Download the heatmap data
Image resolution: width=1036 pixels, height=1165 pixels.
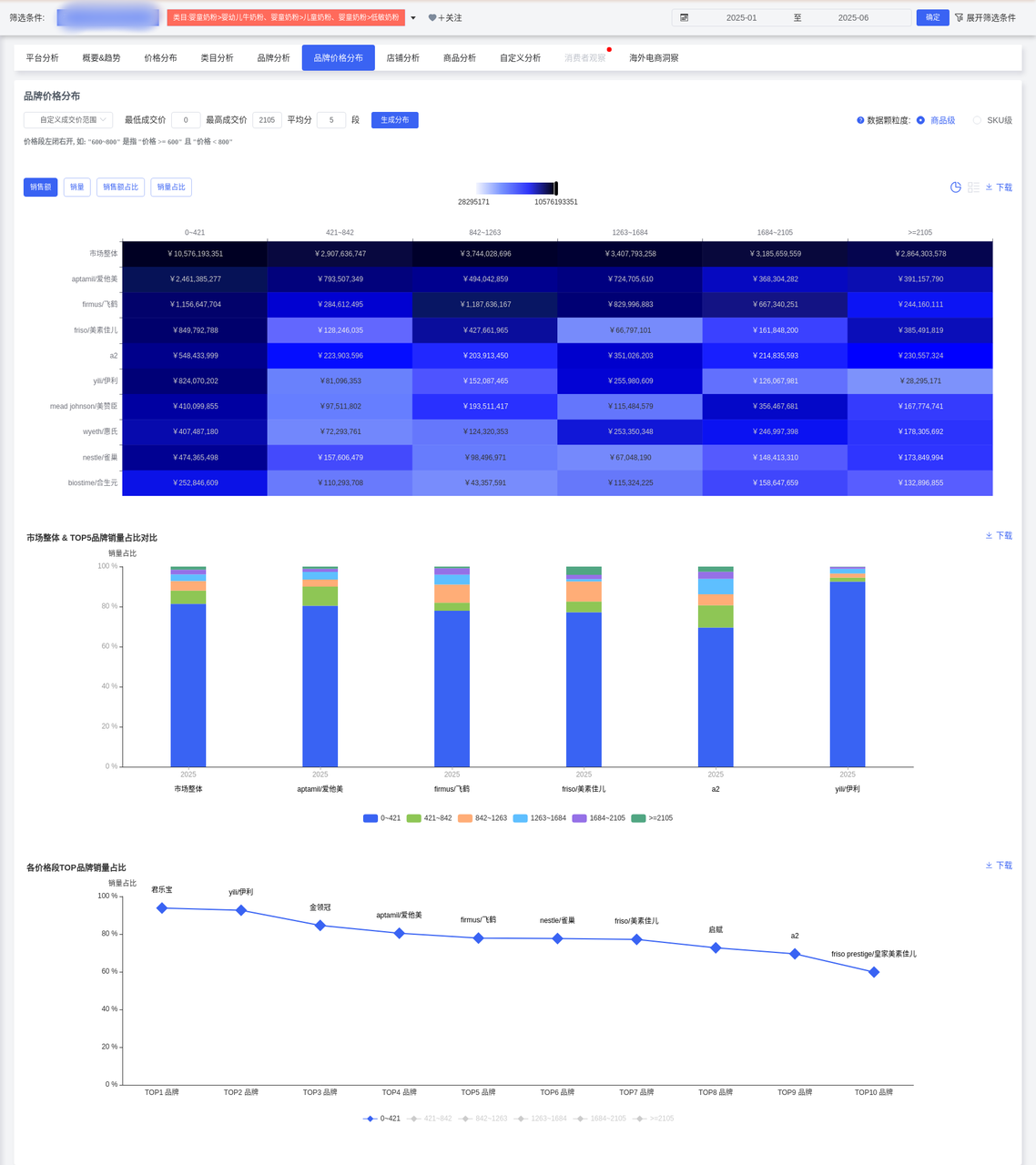[999, 187]
